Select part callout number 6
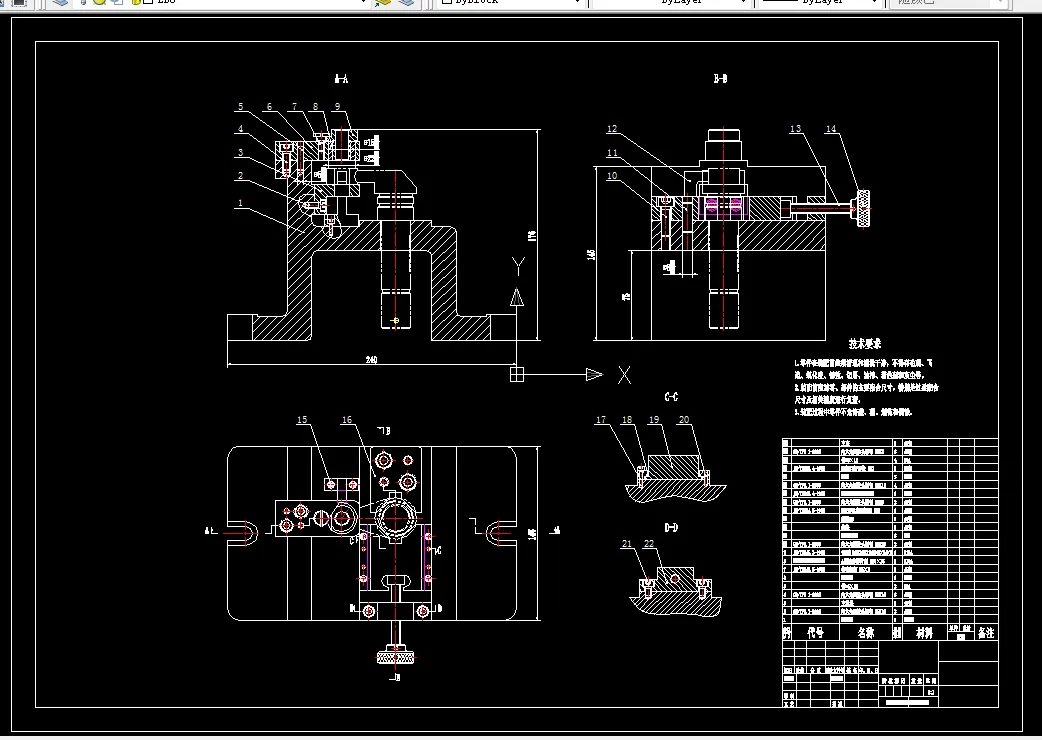 [x=269, y=106]
